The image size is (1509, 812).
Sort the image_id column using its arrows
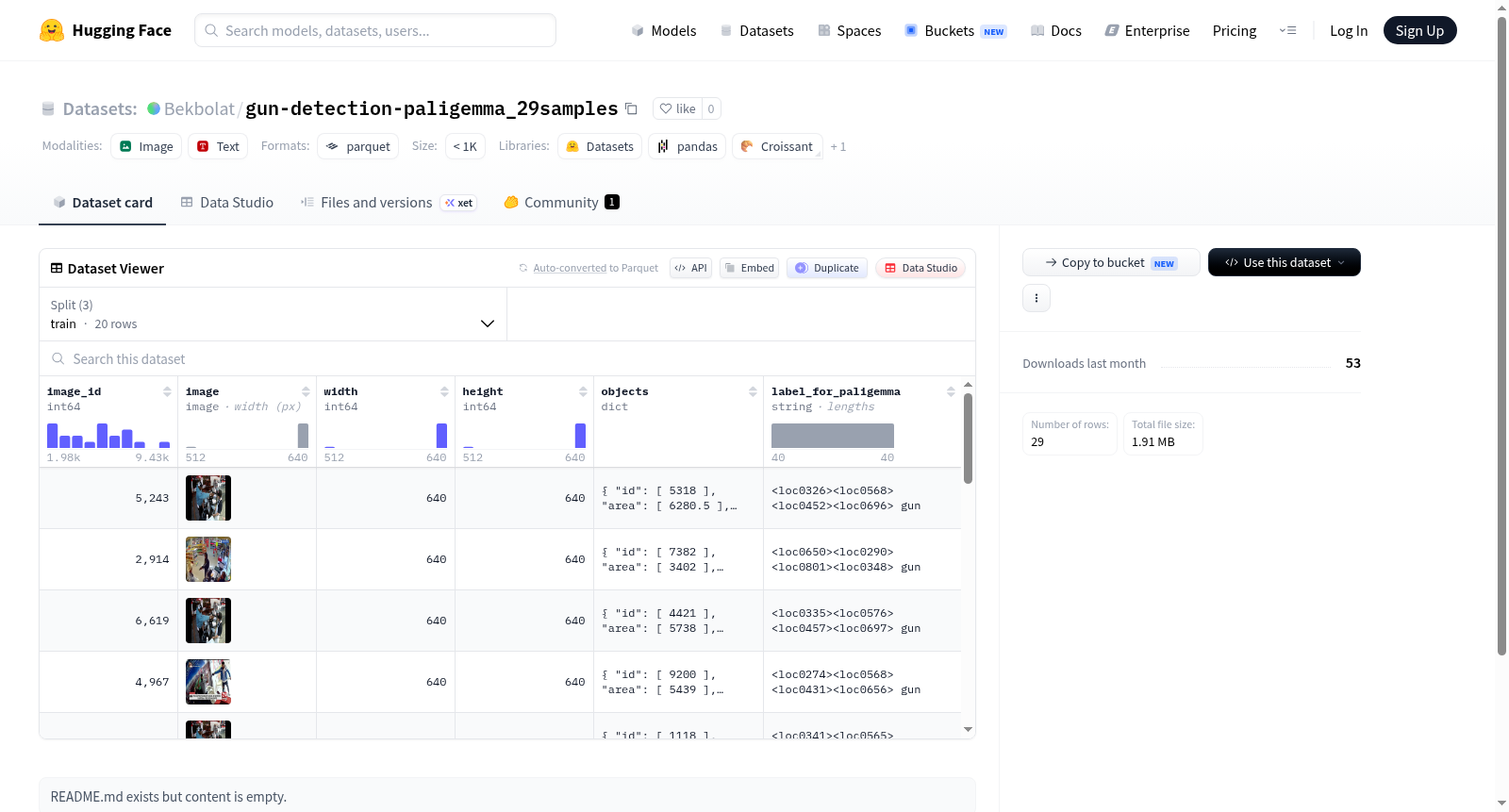point(167,391)
